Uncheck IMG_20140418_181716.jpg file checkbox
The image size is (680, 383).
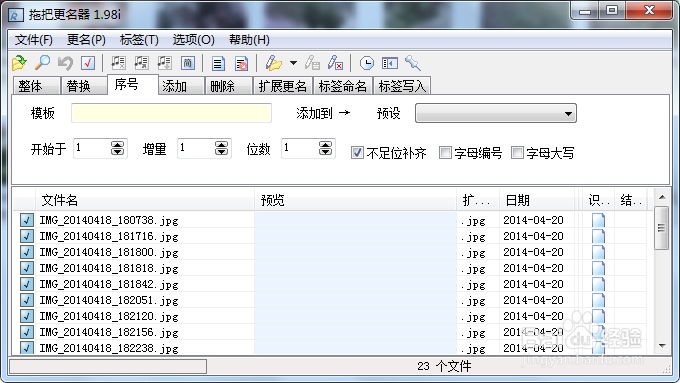coord(26,236)
